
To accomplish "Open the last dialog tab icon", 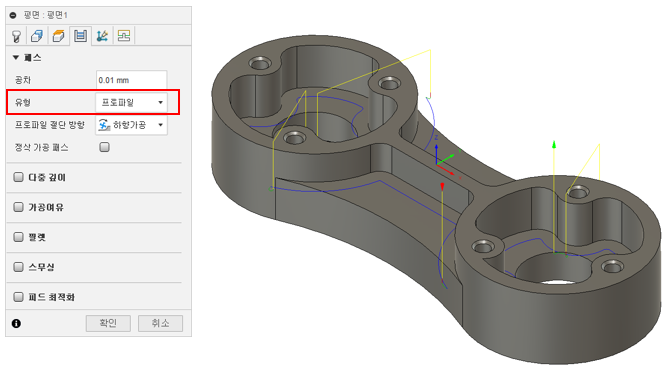I will pos(124,36).
